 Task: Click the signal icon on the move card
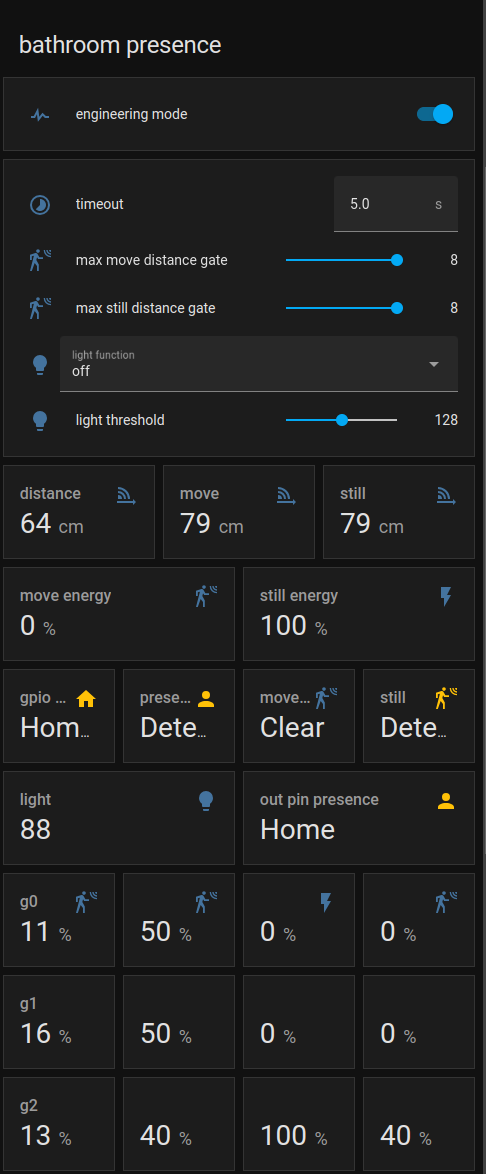[x=286, y=495]
